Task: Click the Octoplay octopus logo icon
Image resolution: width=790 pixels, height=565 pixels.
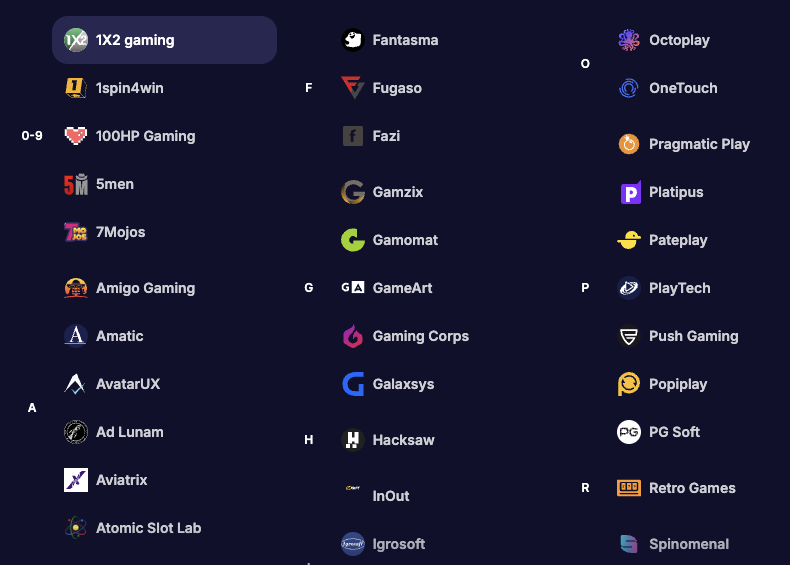Action: coord(629,40)
